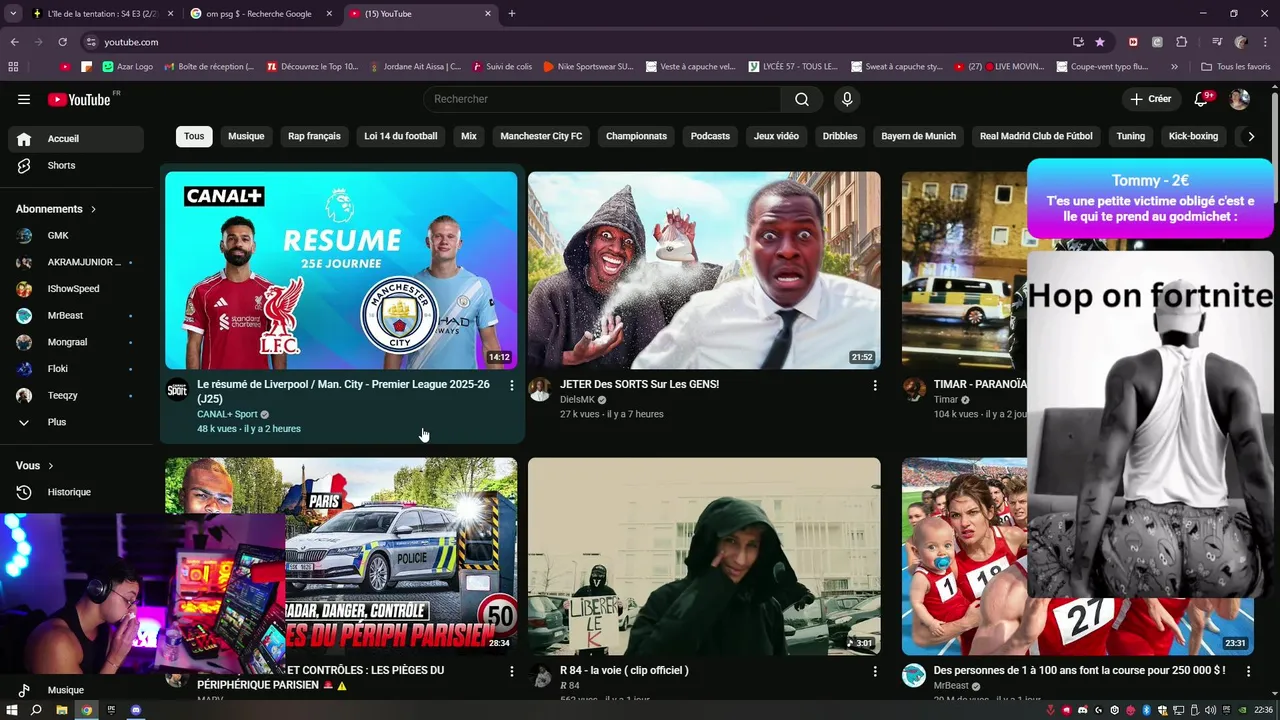This screenshot has width=1280, height=720.
Task: Show more category chips with right arrow
Action: tap(1250, 136)
